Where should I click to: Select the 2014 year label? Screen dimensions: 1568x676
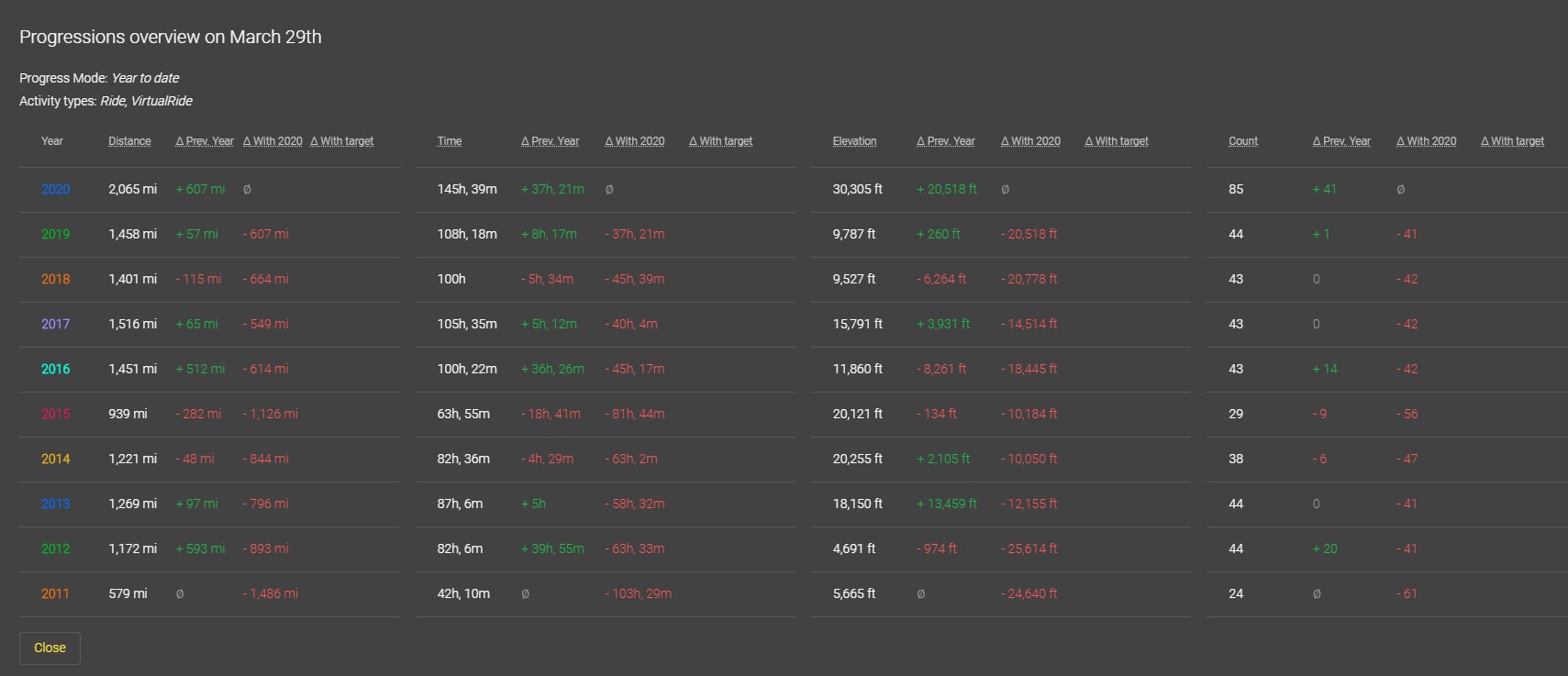pyautogui.click(x=55, y=459)
